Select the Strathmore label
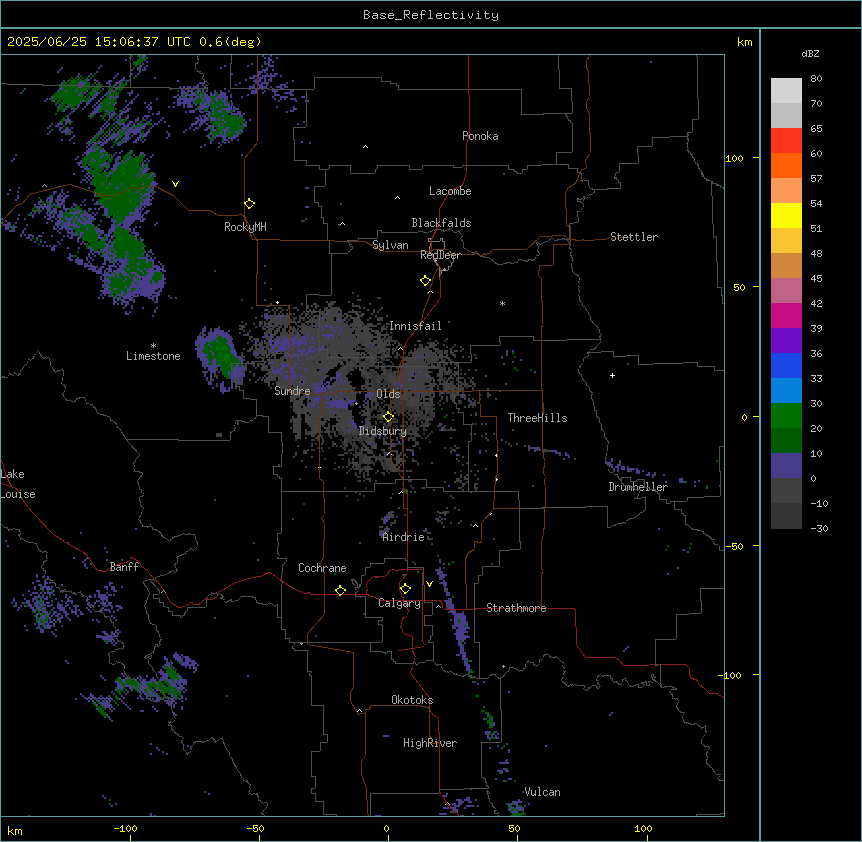The width and height of the screenshot is (862, 842). (x=516, y=608)
